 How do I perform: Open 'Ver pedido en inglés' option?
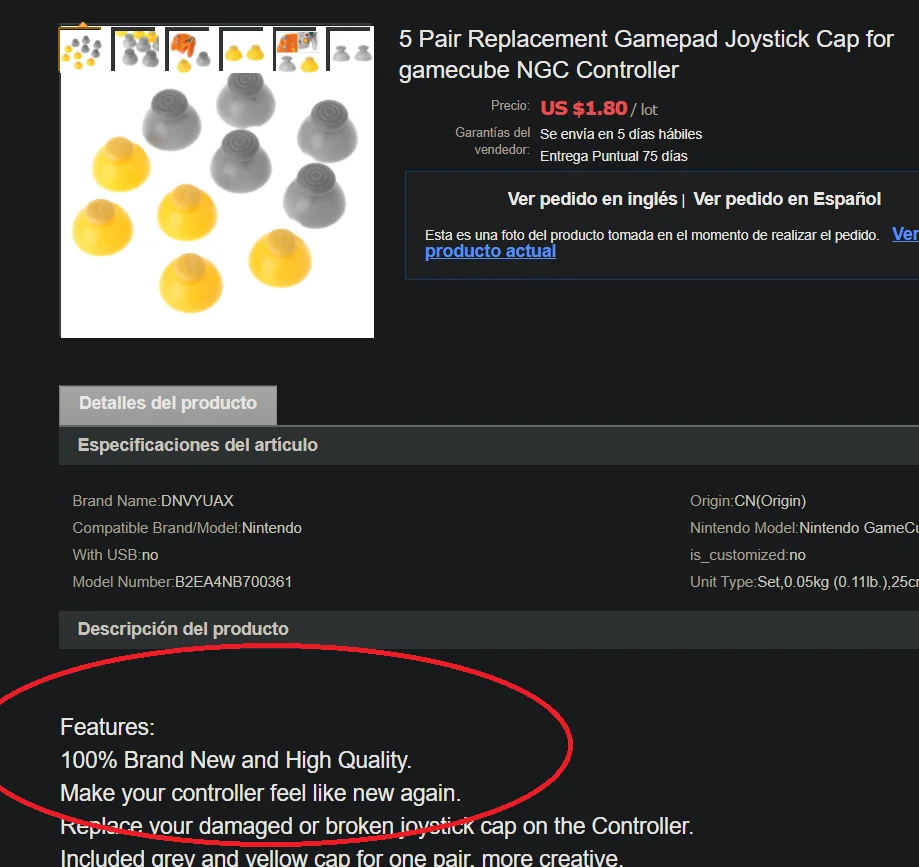click(592, 199)
